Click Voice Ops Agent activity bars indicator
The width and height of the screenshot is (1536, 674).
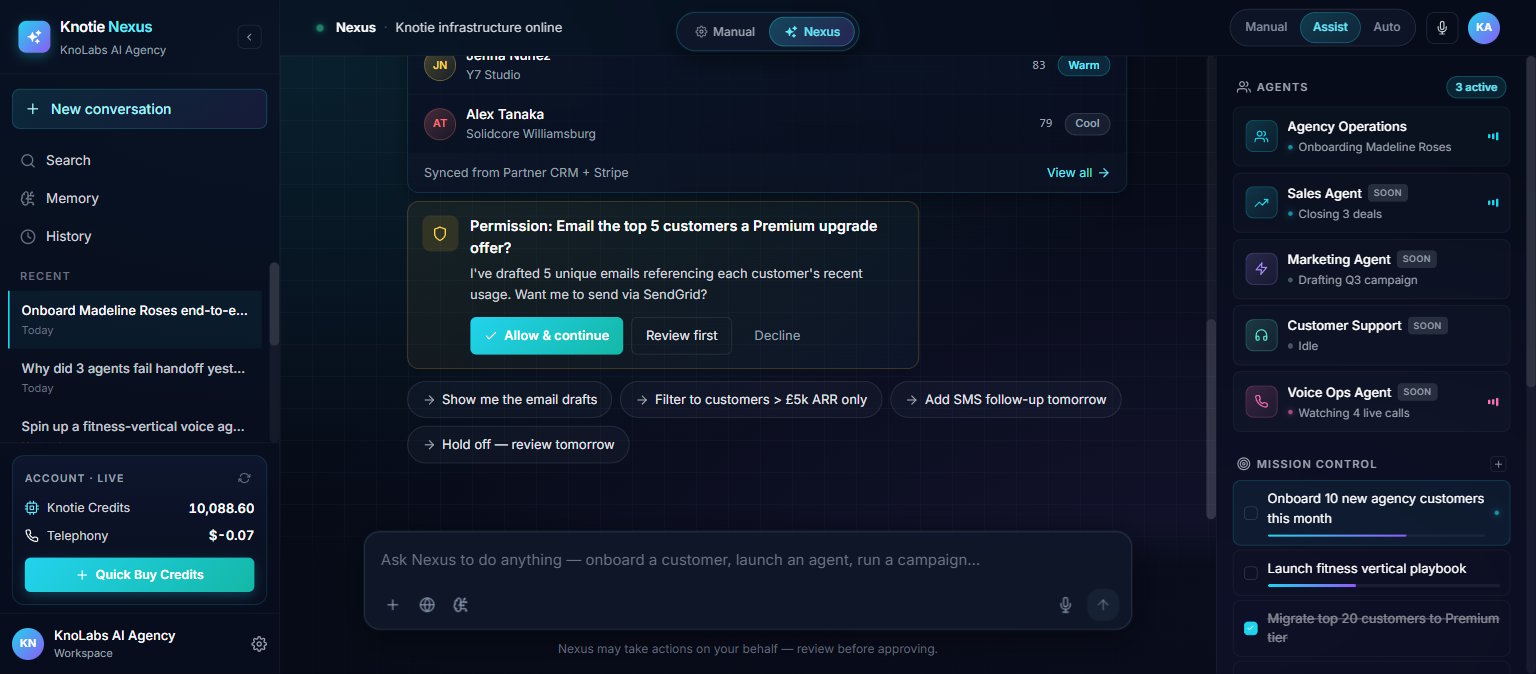1493,401
